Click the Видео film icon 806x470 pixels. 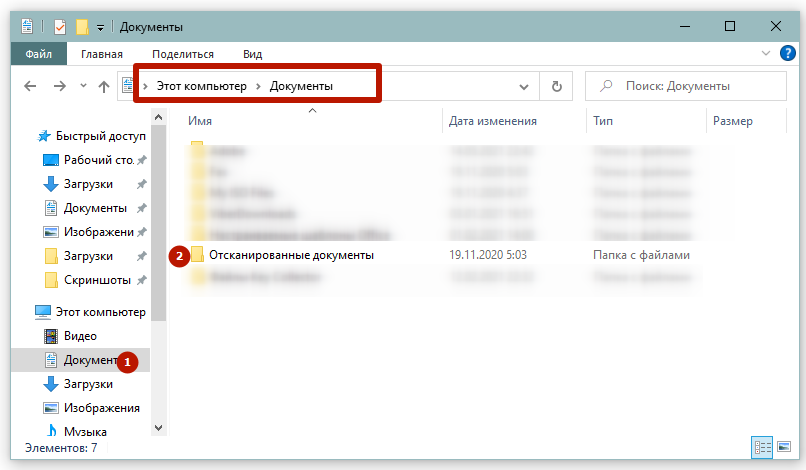[x=51, y=336]
